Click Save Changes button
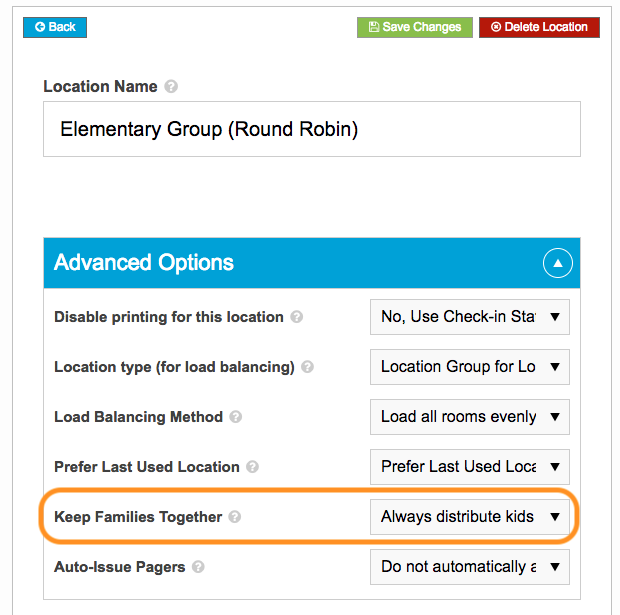620x615 pixels. click(415, 27)
